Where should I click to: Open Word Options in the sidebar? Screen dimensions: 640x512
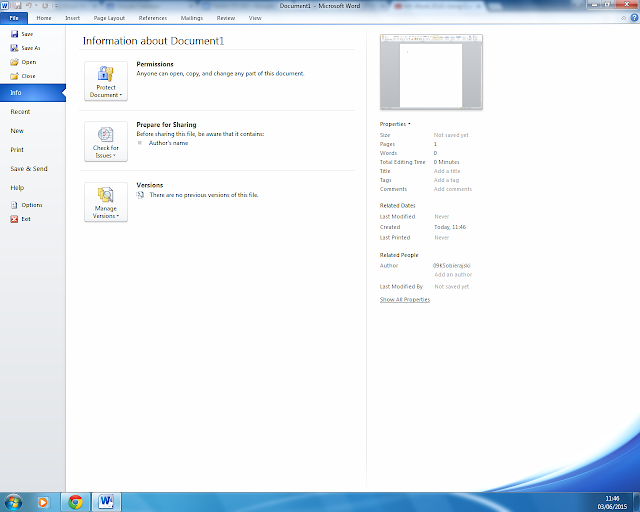click(26, 205)
